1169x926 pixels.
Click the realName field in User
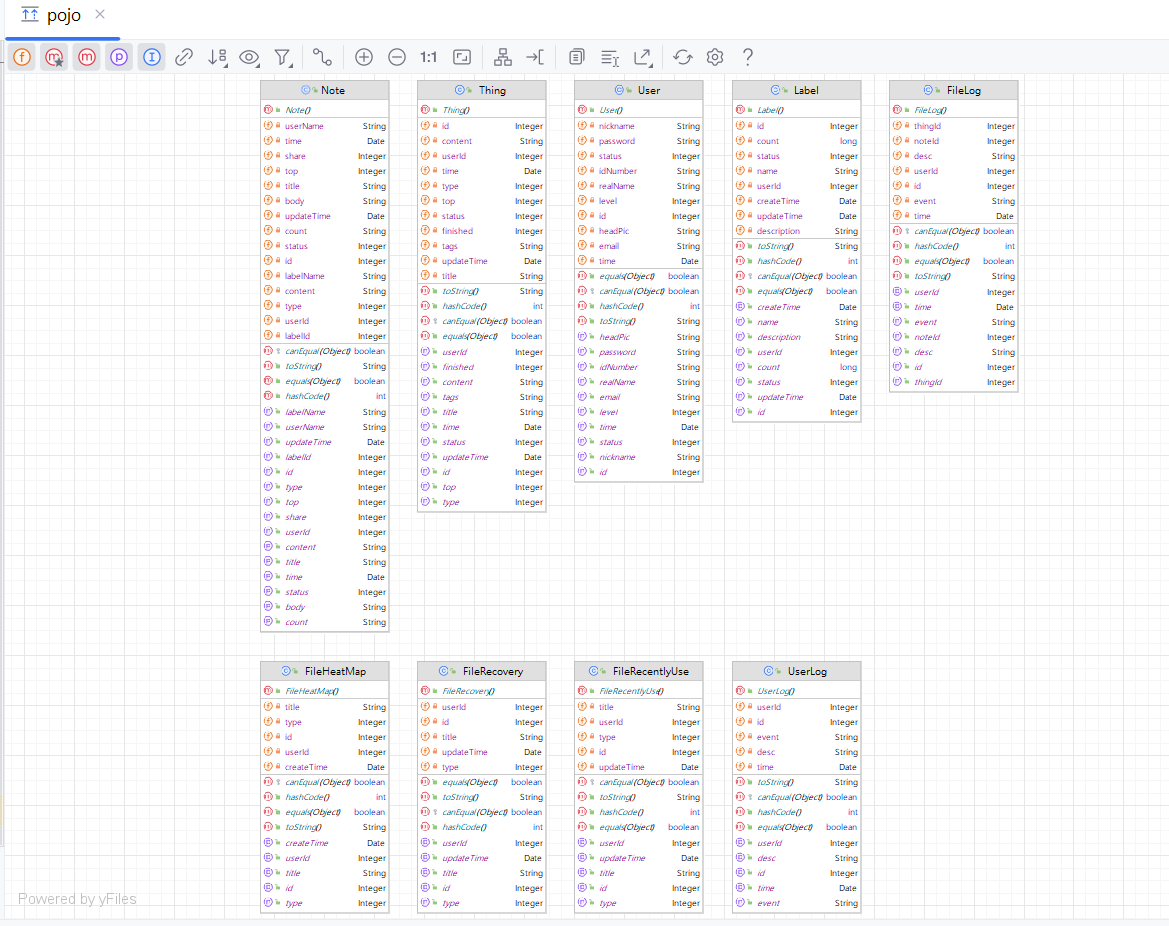(638, 186)
